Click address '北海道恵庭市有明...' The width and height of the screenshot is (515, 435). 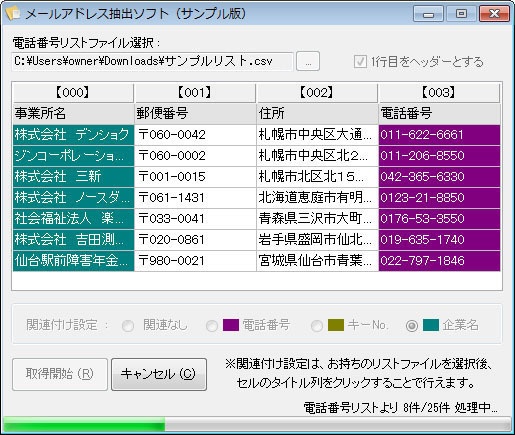(x=317, y=198)
